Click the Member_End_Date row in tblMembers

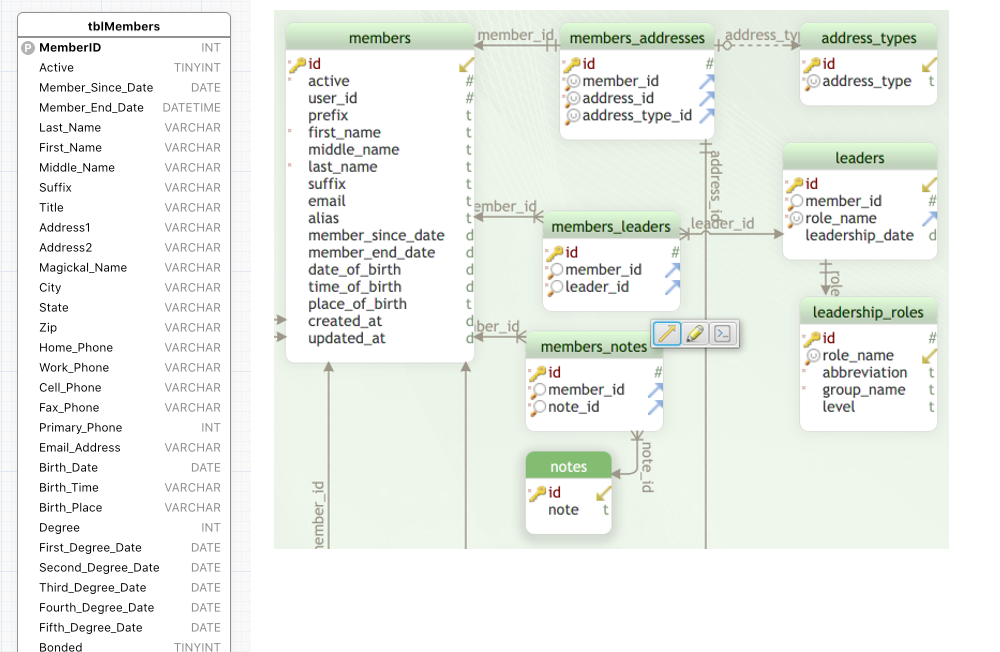[x=124, y=108]
